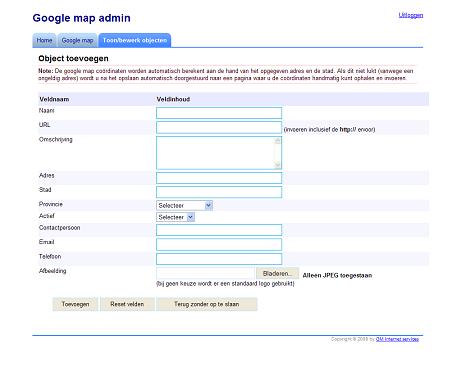Screen dimensions: 466x367
Task: Focus the Telefoon input field
Action: [x=219, y=259]
